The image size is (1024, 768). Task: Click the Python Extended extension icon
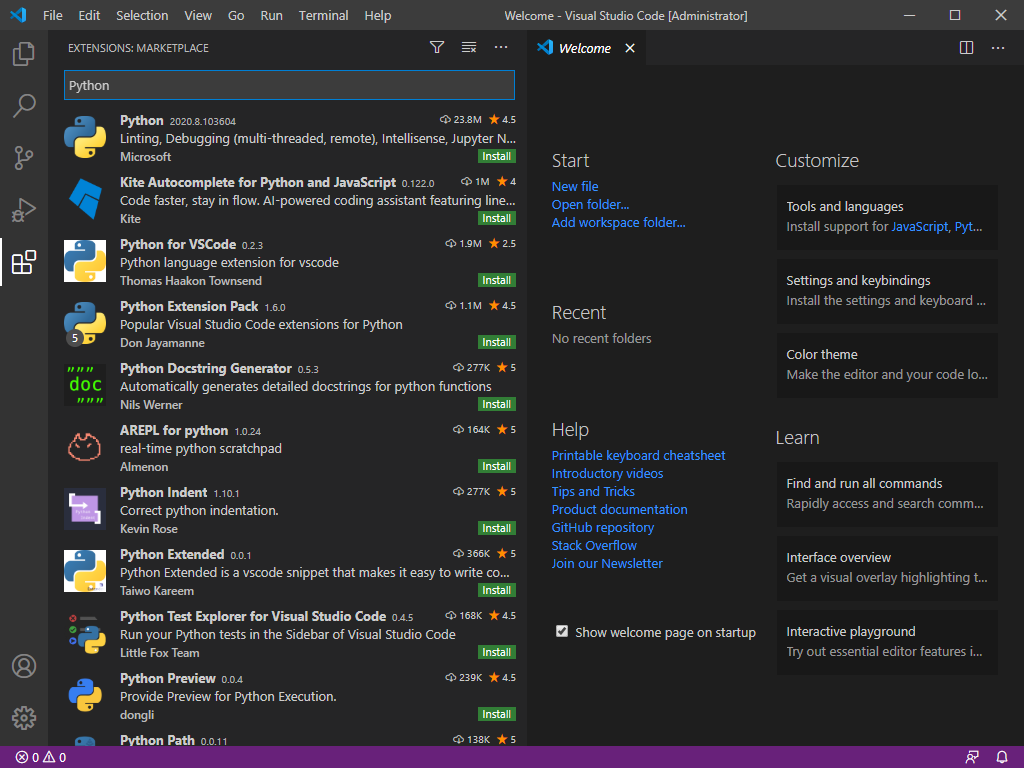[85, 571]
